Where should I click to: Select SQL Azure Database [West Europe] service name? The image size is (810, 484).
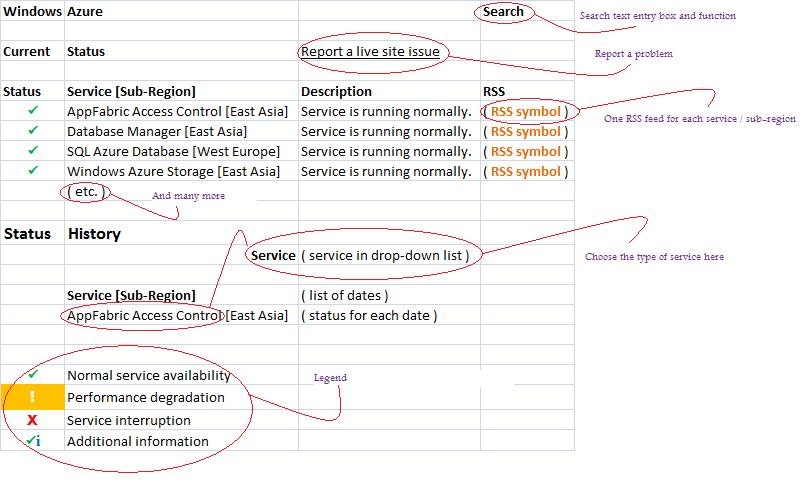pyautogui.click(x=174, y=152)
